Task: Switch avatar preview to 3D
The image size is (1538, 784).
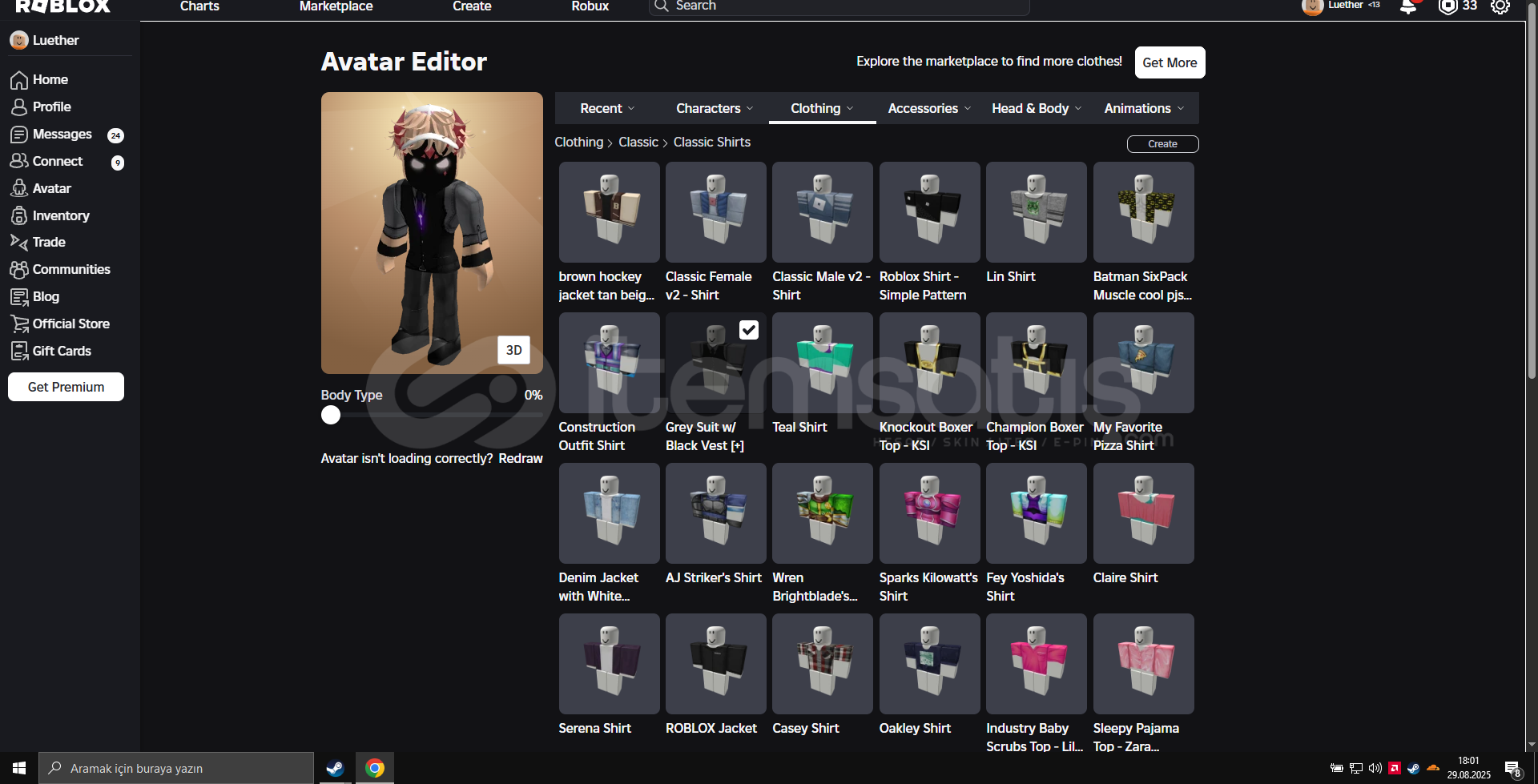Action: [x=513, y=350]
